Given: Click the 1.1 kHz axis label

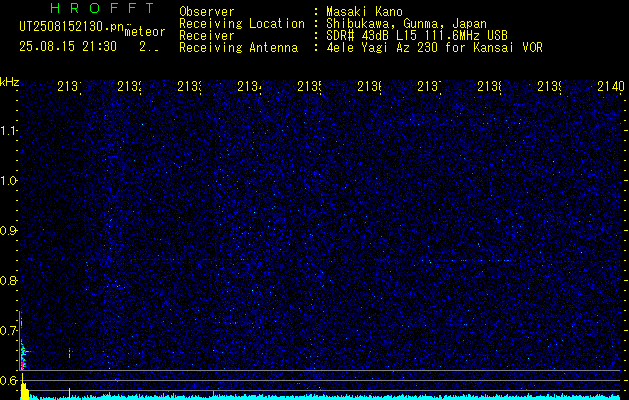Looking at the screenshot, I should pos(8,130).
